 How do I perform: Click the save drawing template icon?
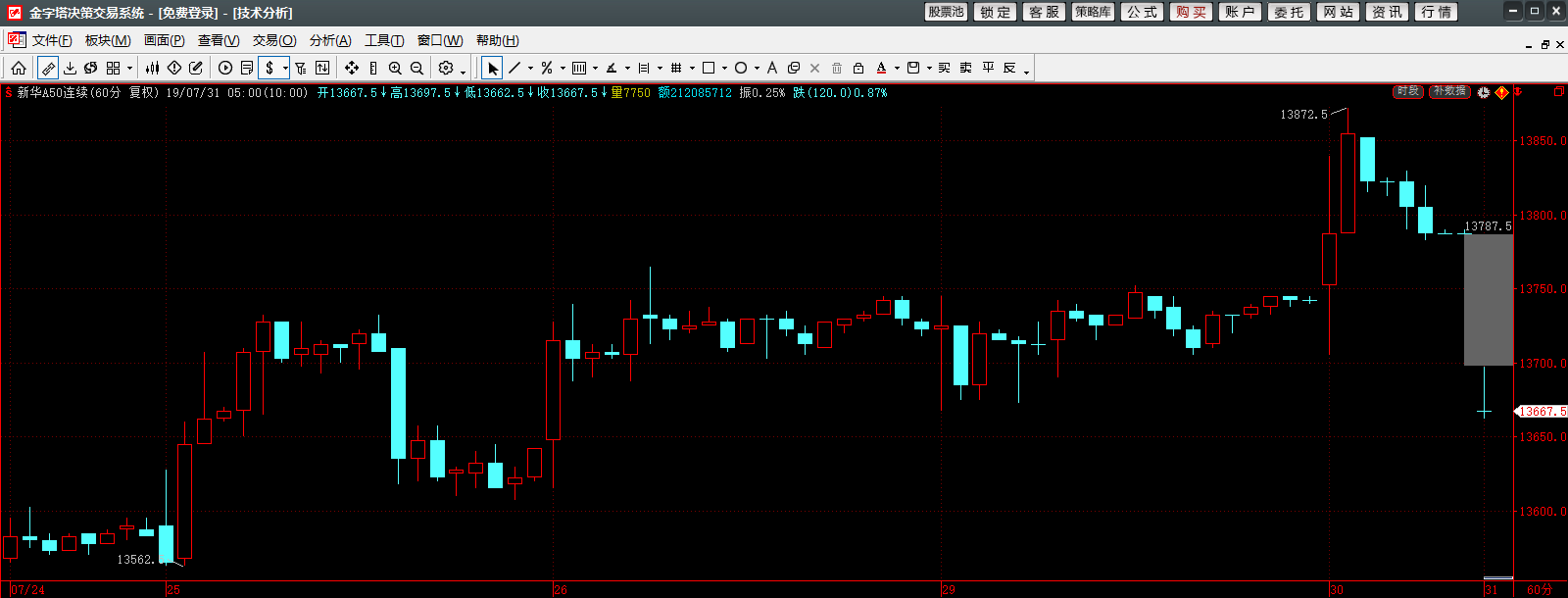913,68
